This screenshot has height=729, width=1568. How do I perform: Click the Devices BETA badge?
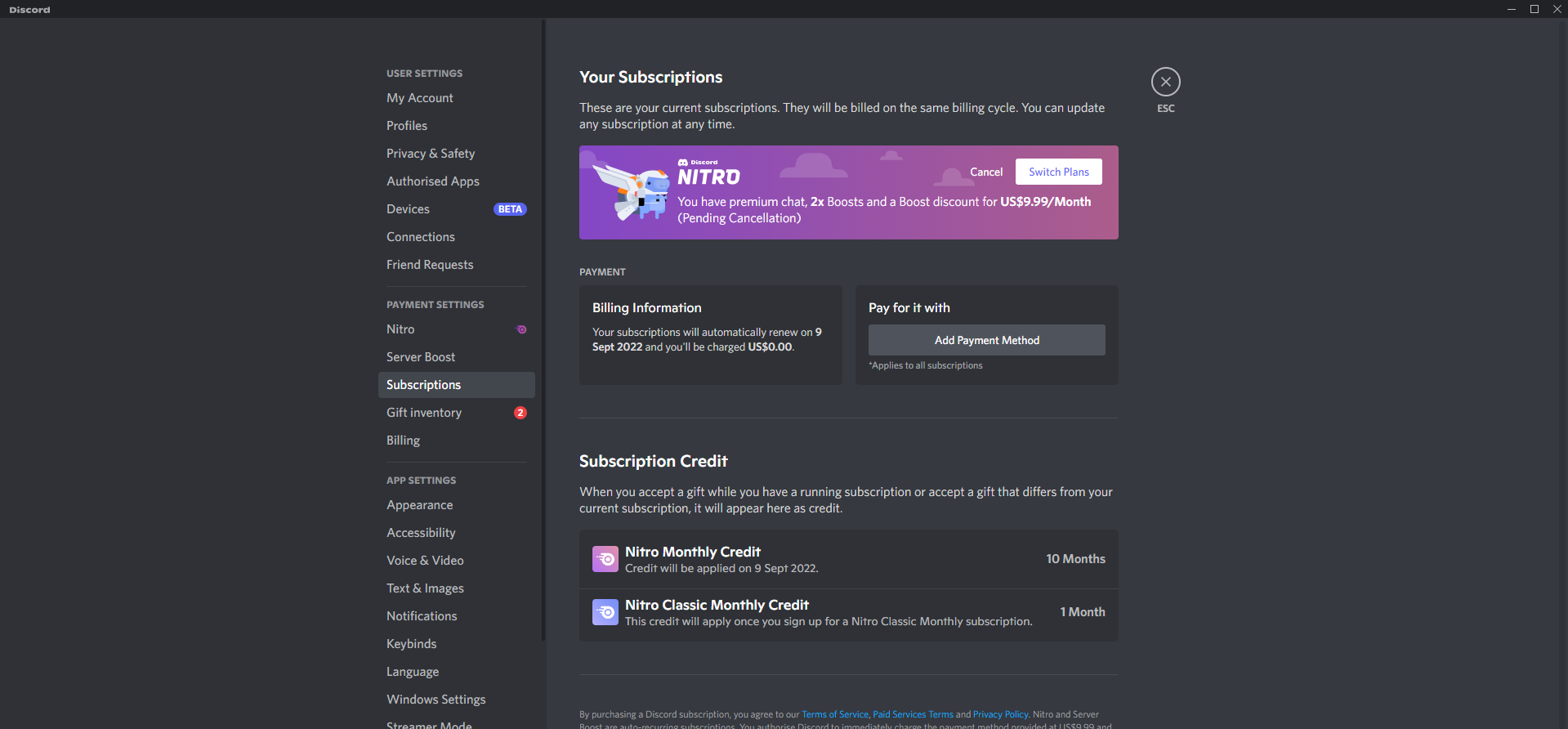510,209
